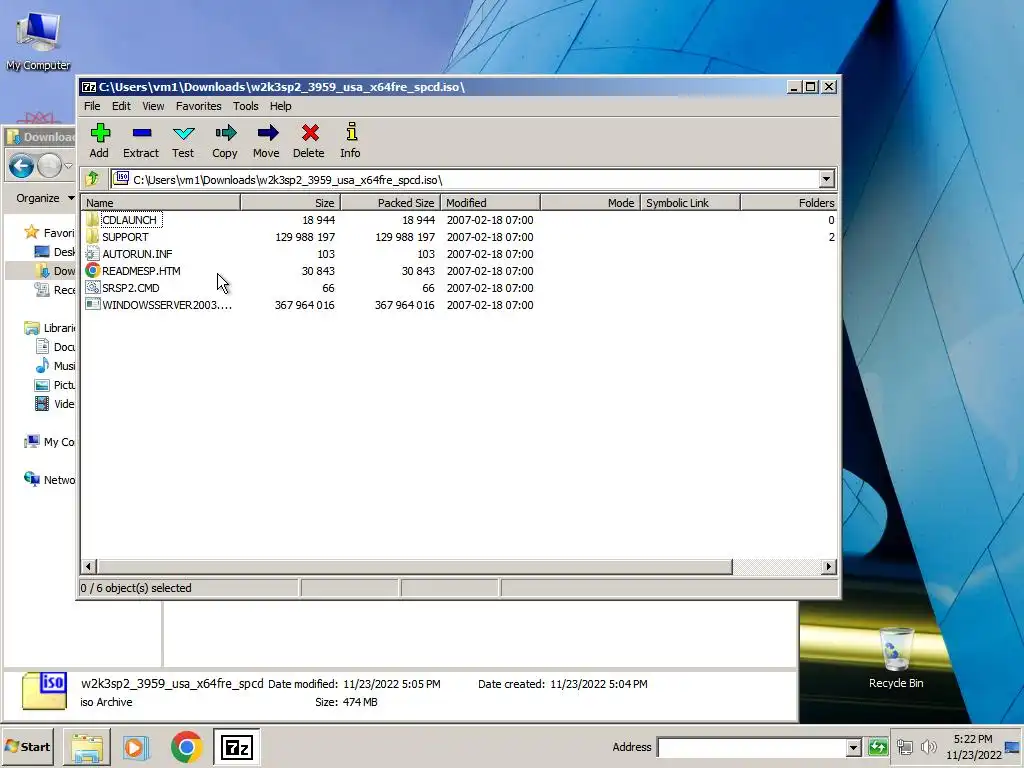Sort by the Size column header

point(291,202)
